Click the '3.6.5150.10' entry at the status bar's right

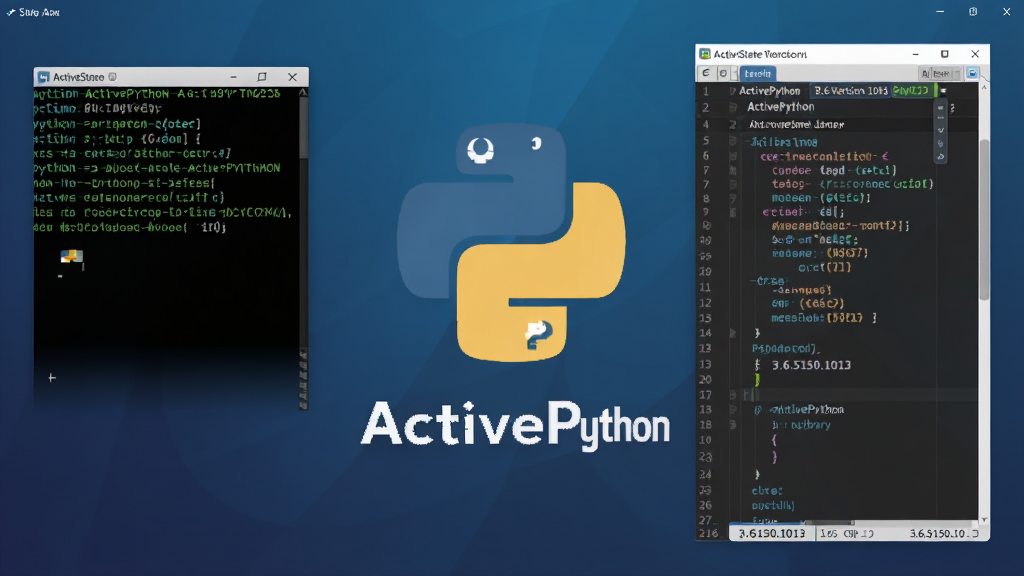click(944, 534)
